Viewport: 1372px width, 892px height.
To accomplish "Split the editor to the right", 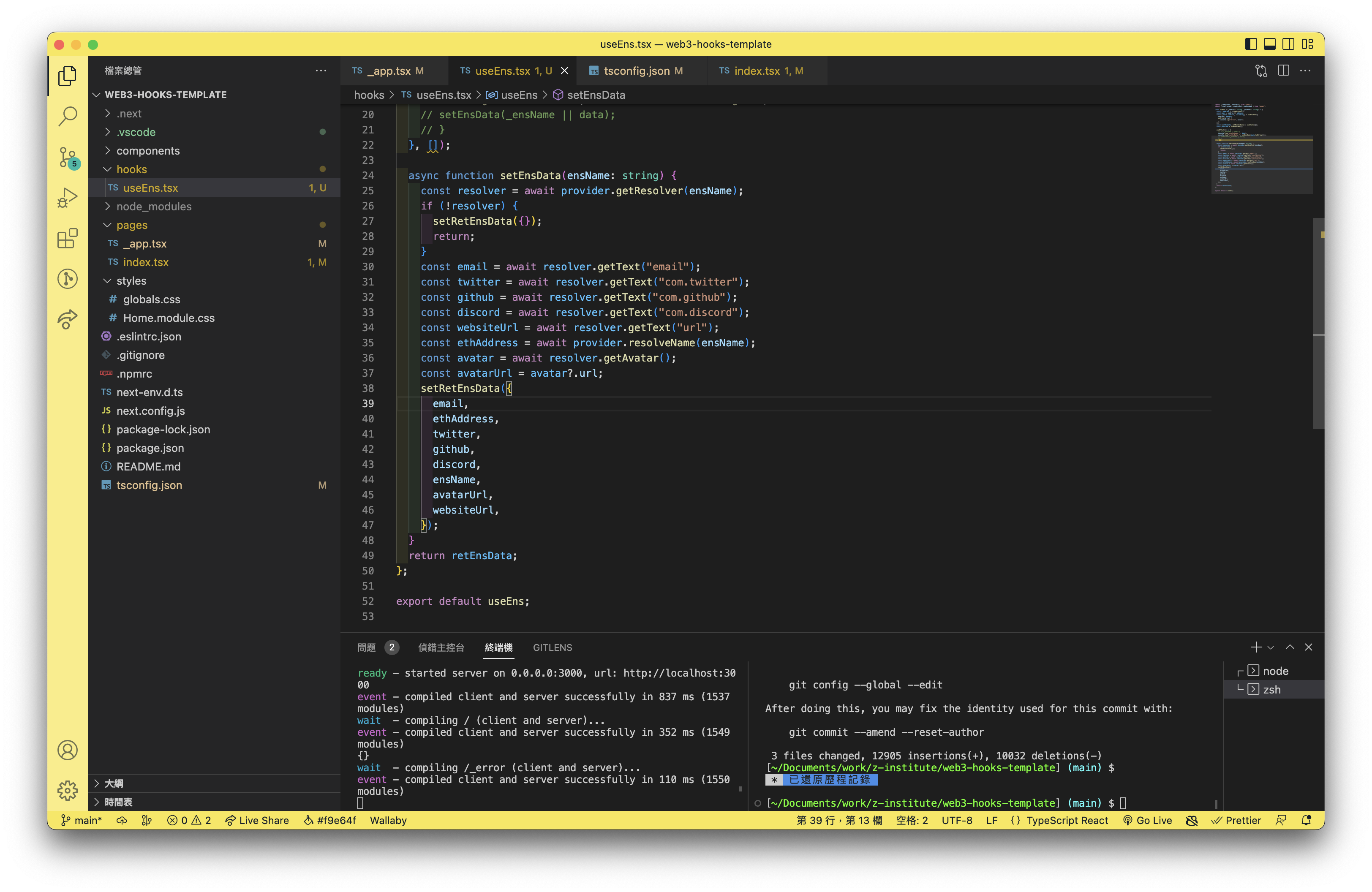I will pos(1283,71).
